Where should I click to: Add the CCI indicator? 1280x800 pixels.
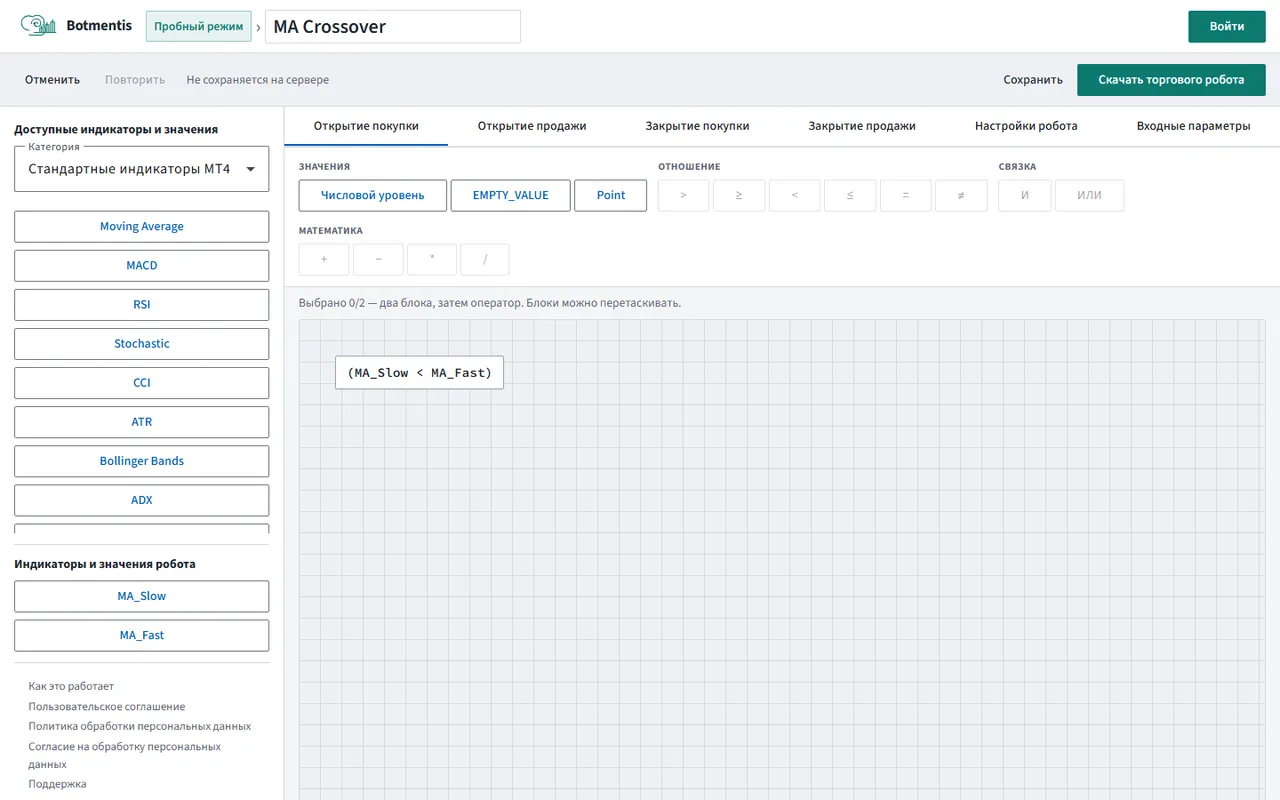point(142,382)
